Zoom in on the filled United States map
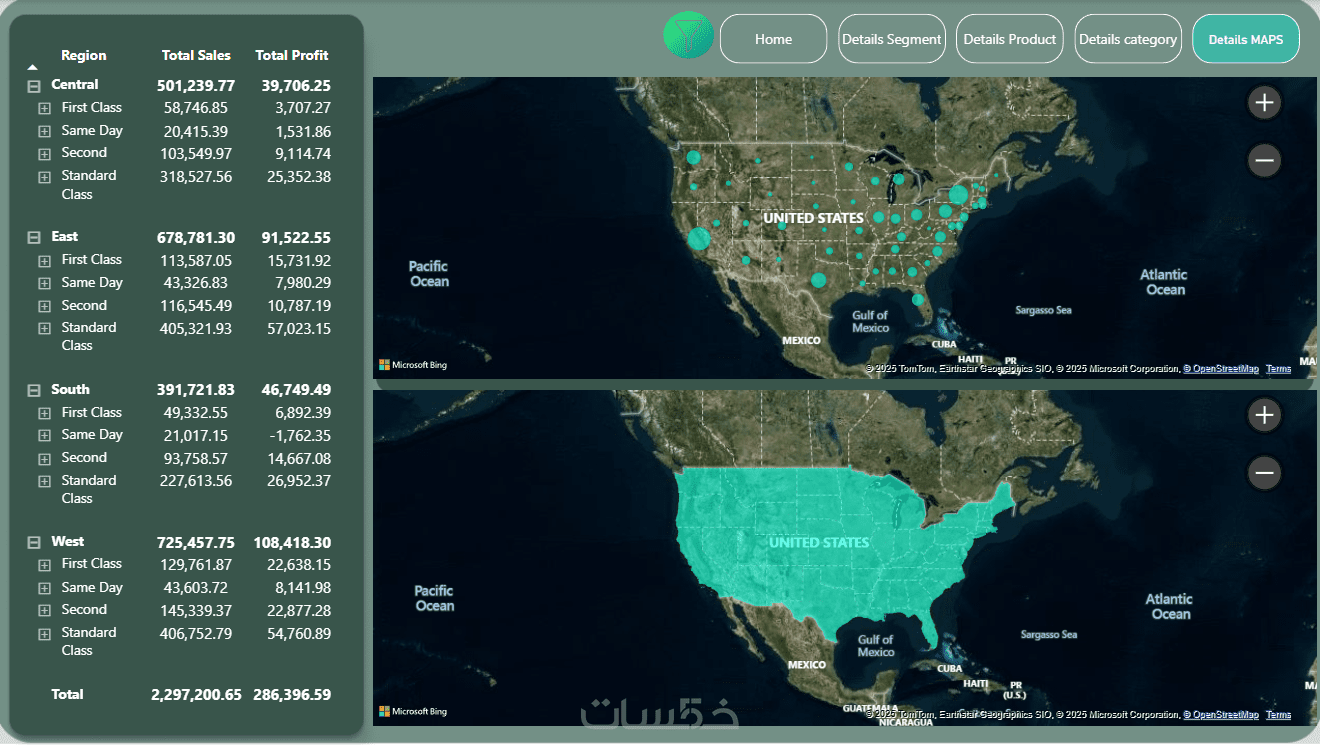Screen dimensions: 1320x745 point(1265,415)
